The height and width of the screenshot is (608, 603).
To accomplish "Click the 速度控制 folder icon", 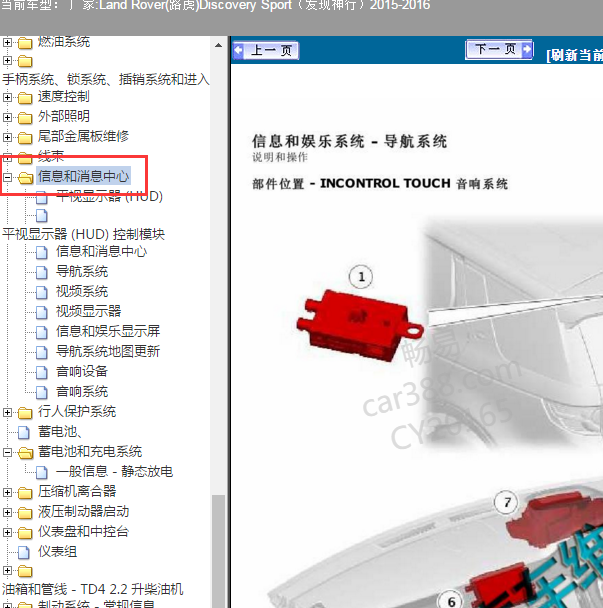I will tap(25, 98).
